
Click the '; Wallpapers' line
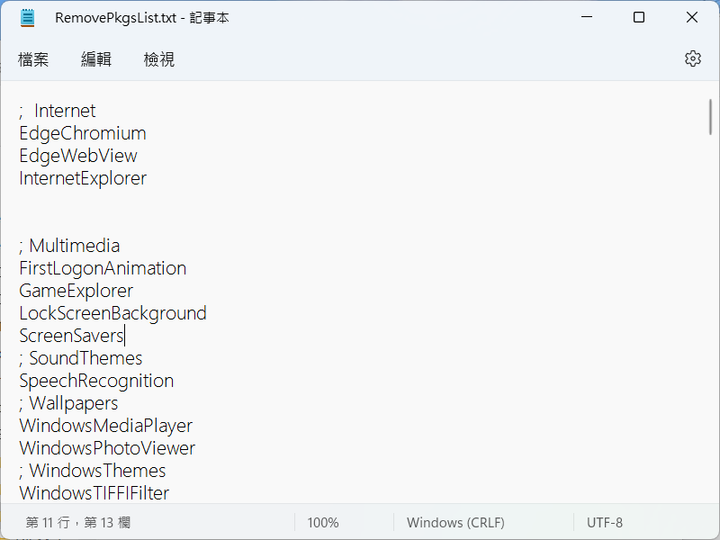pyautogui.click(x=68, y=403)
